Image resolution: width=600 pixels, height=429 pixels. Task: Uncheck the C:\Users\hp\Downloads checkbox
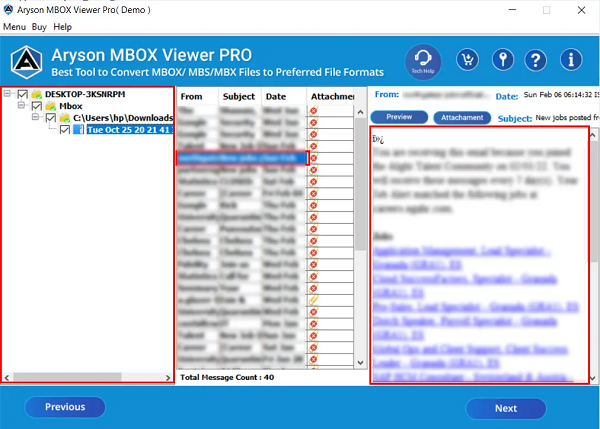click(51, 118)
